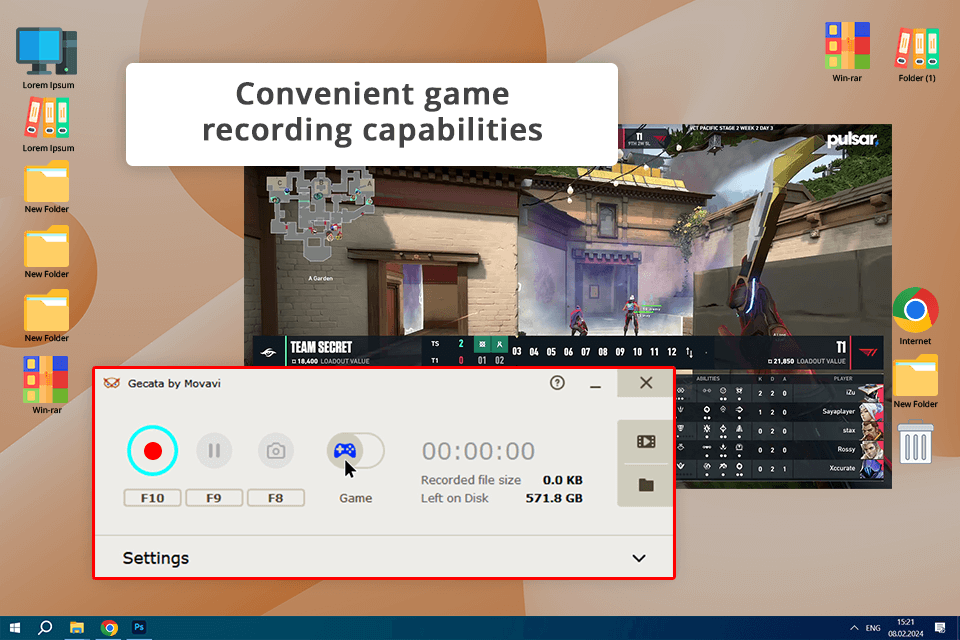The height and width of the screenshot is (640, 960).
Task: Select the third New Folder above Win-rar
Action: click(x=47, y=316)
